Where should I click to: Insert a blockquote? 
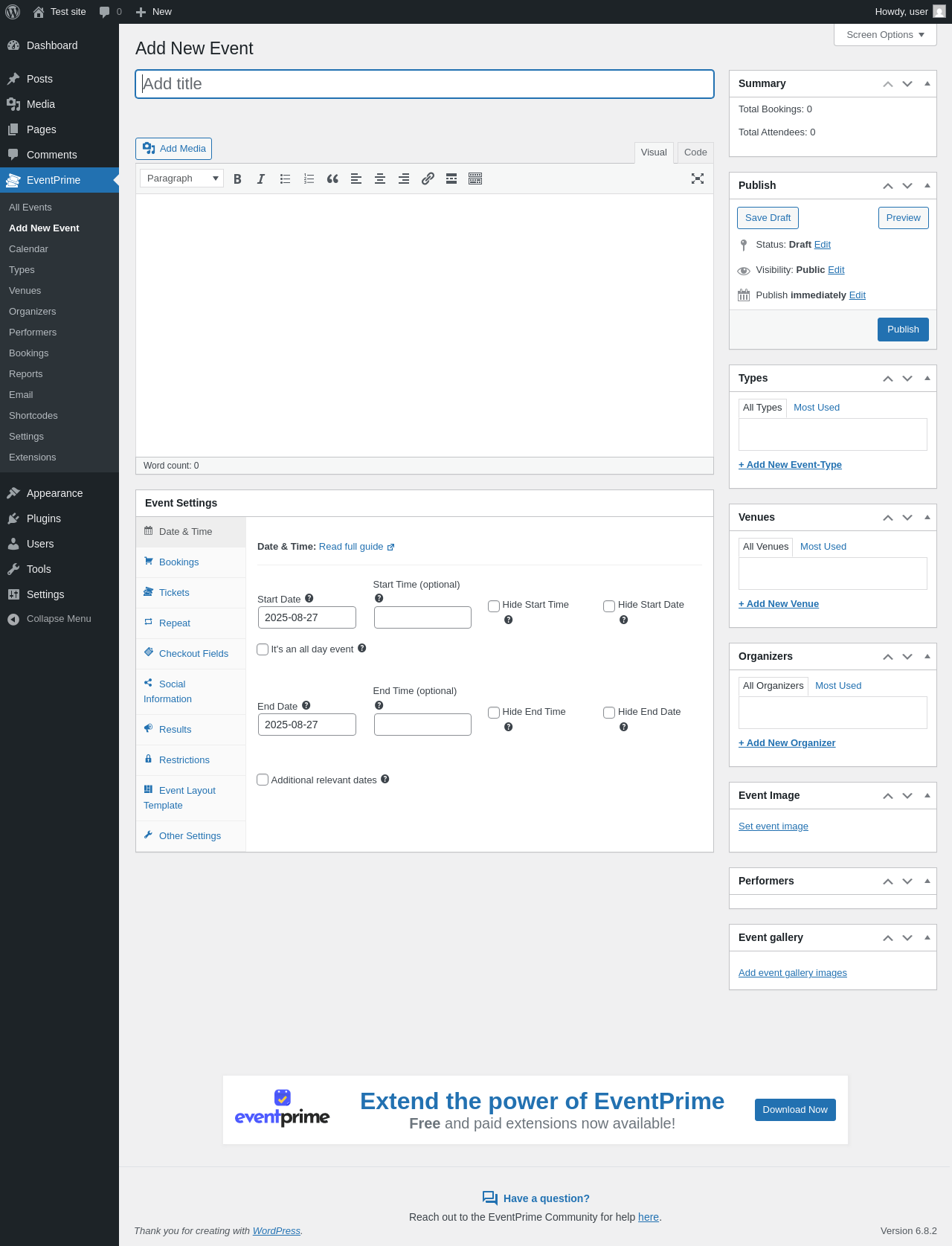click(x=332, y=179)
